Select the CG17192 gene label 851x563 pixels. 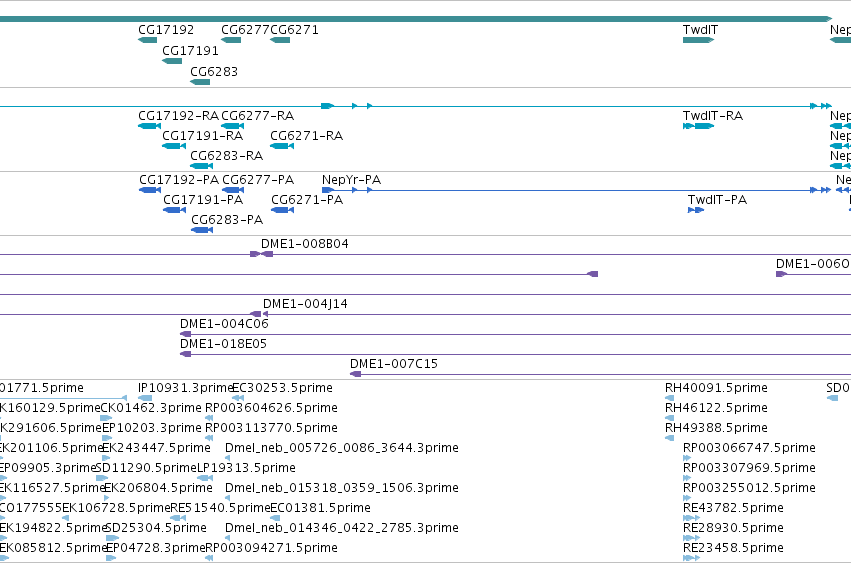tap(166, 30)
